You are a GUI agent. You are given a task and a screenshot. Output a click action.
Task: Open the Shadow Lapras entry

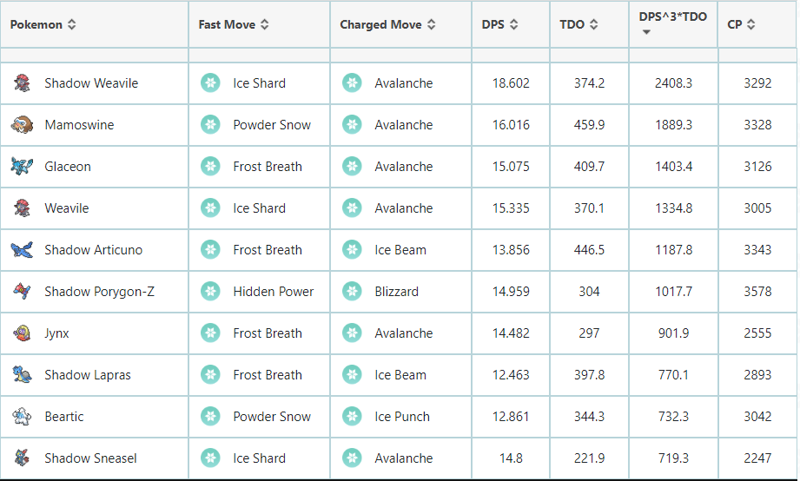click(x=87, y=375)
